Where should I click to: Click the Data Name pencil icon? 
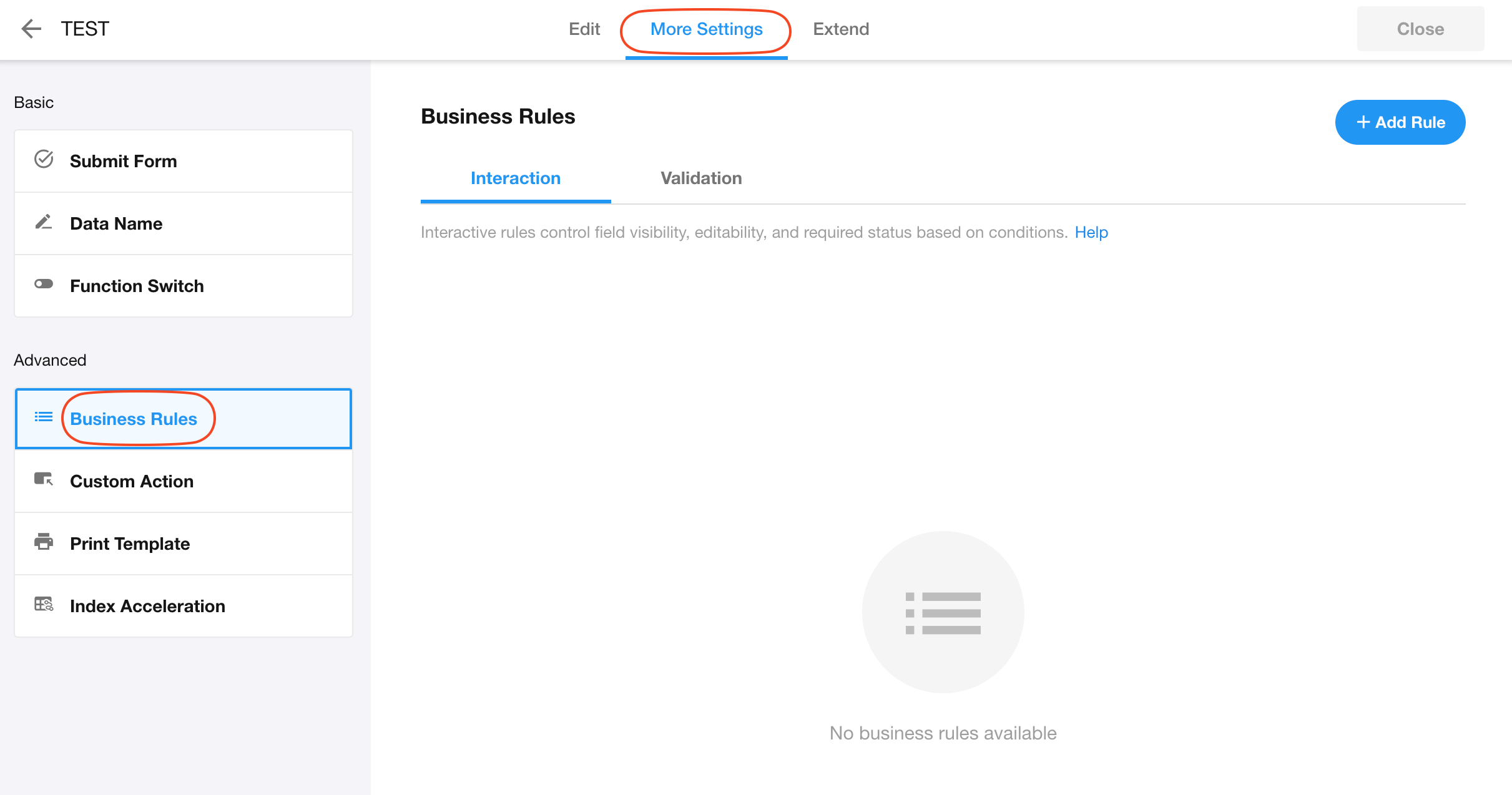[x=44, y=222]
